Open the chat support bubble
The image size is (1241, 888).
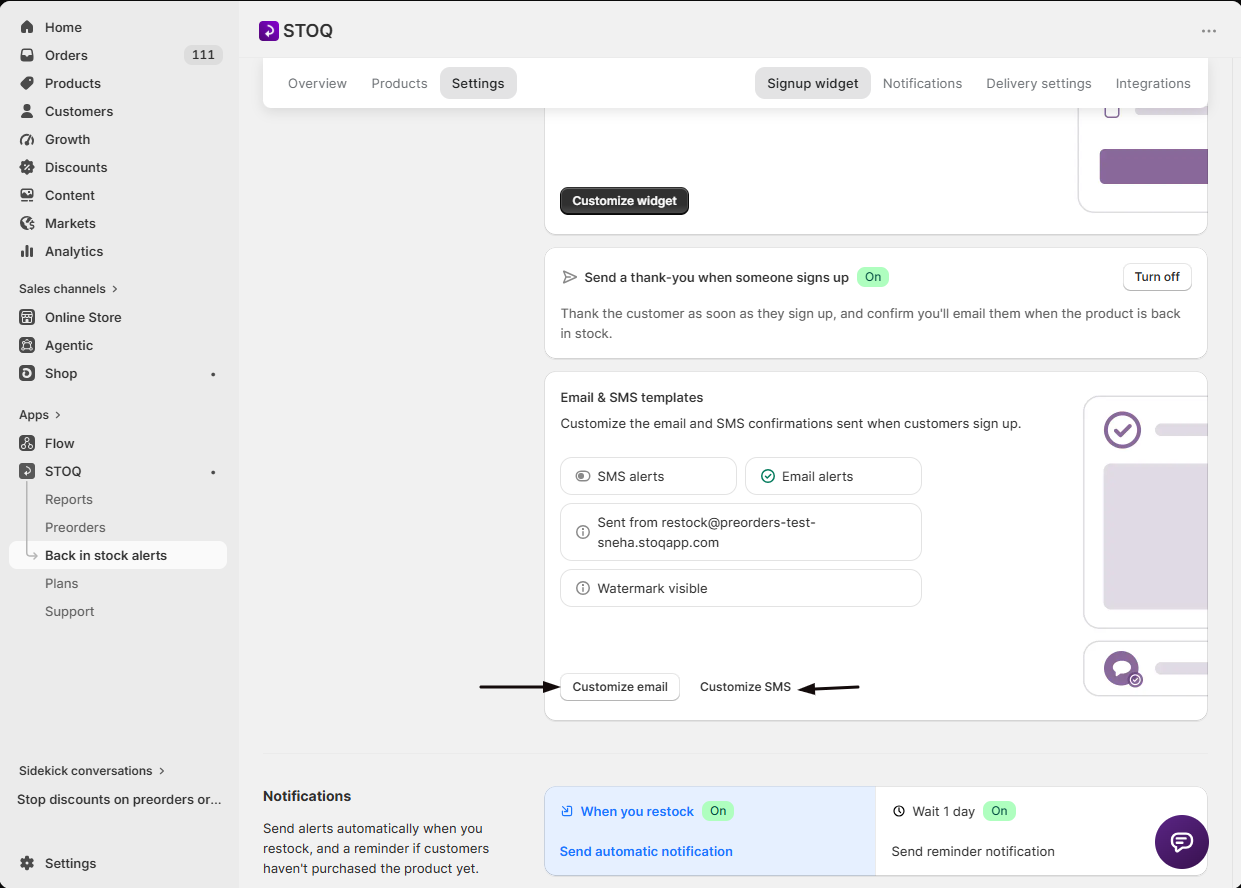tap(1182, 842)
